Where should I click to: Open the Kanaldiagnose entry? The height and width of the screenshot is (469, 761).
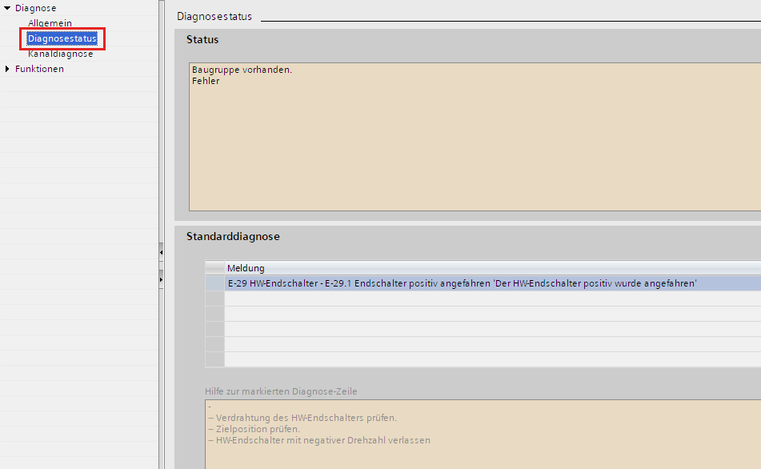60,54
